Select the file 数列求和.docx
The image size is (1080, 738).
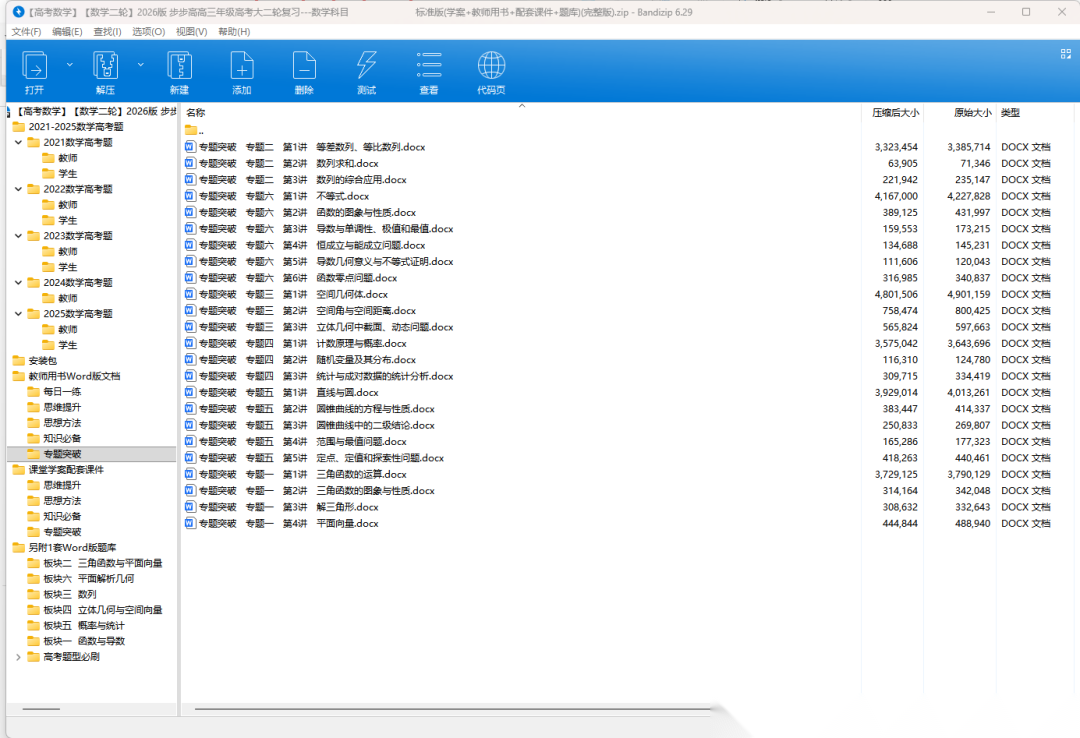pyautogui.click(x=347, y=164)
